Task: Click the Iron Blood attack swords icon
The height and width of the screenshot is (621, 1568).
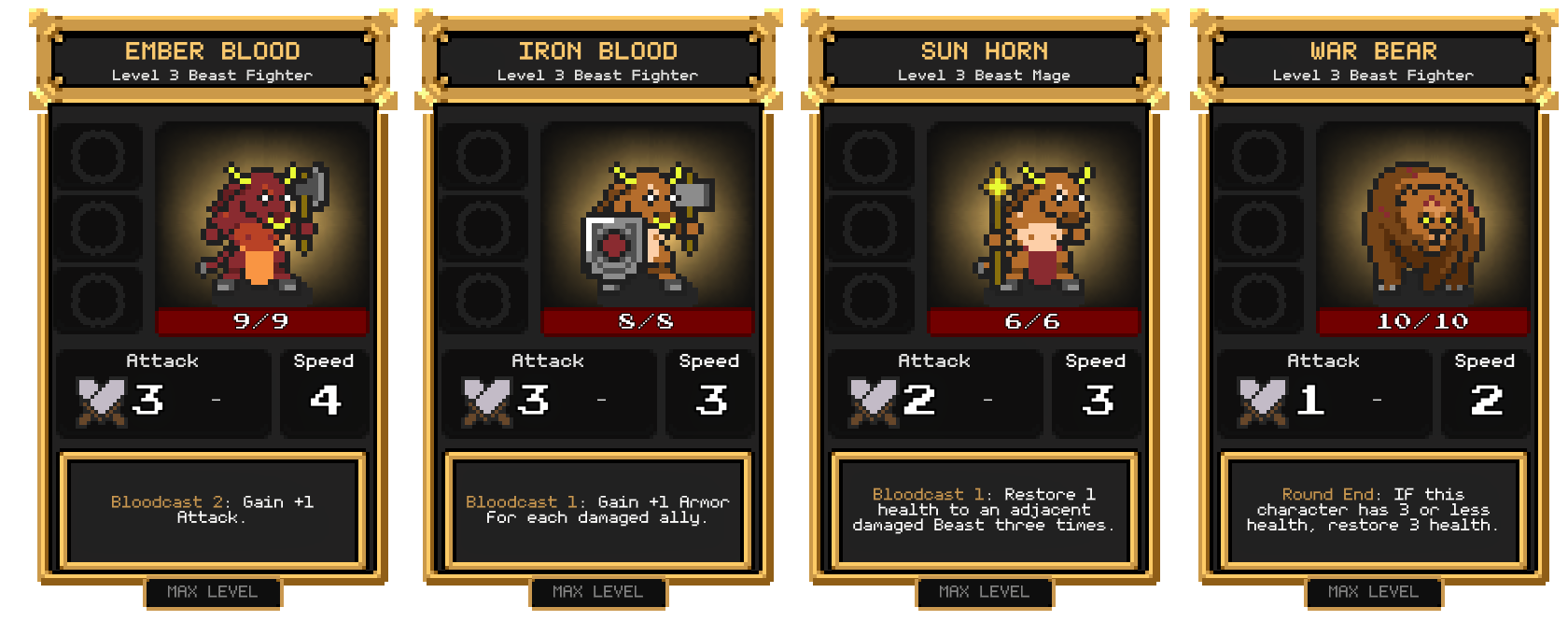Action: (487, 402)
